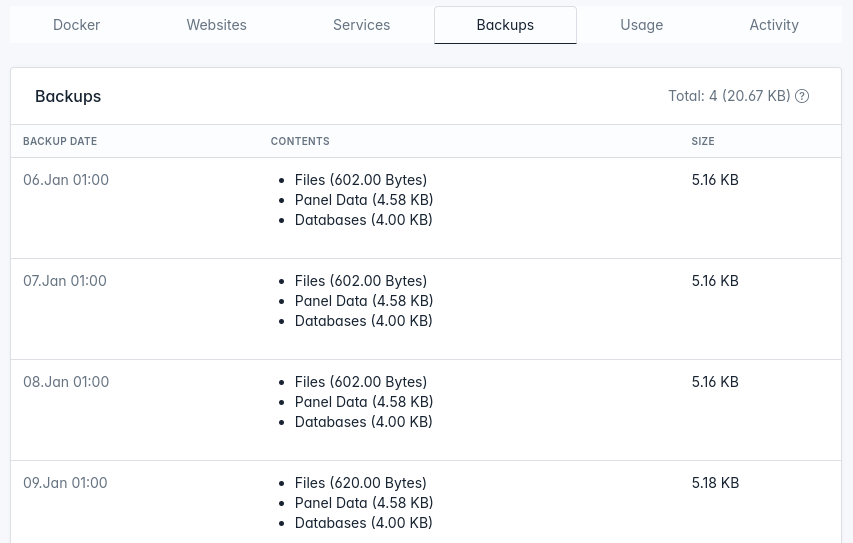Click Files (620.00 Bytes) in 09.Jan row
The width and height of the screenshot is (853, 543).
point(361,483)
